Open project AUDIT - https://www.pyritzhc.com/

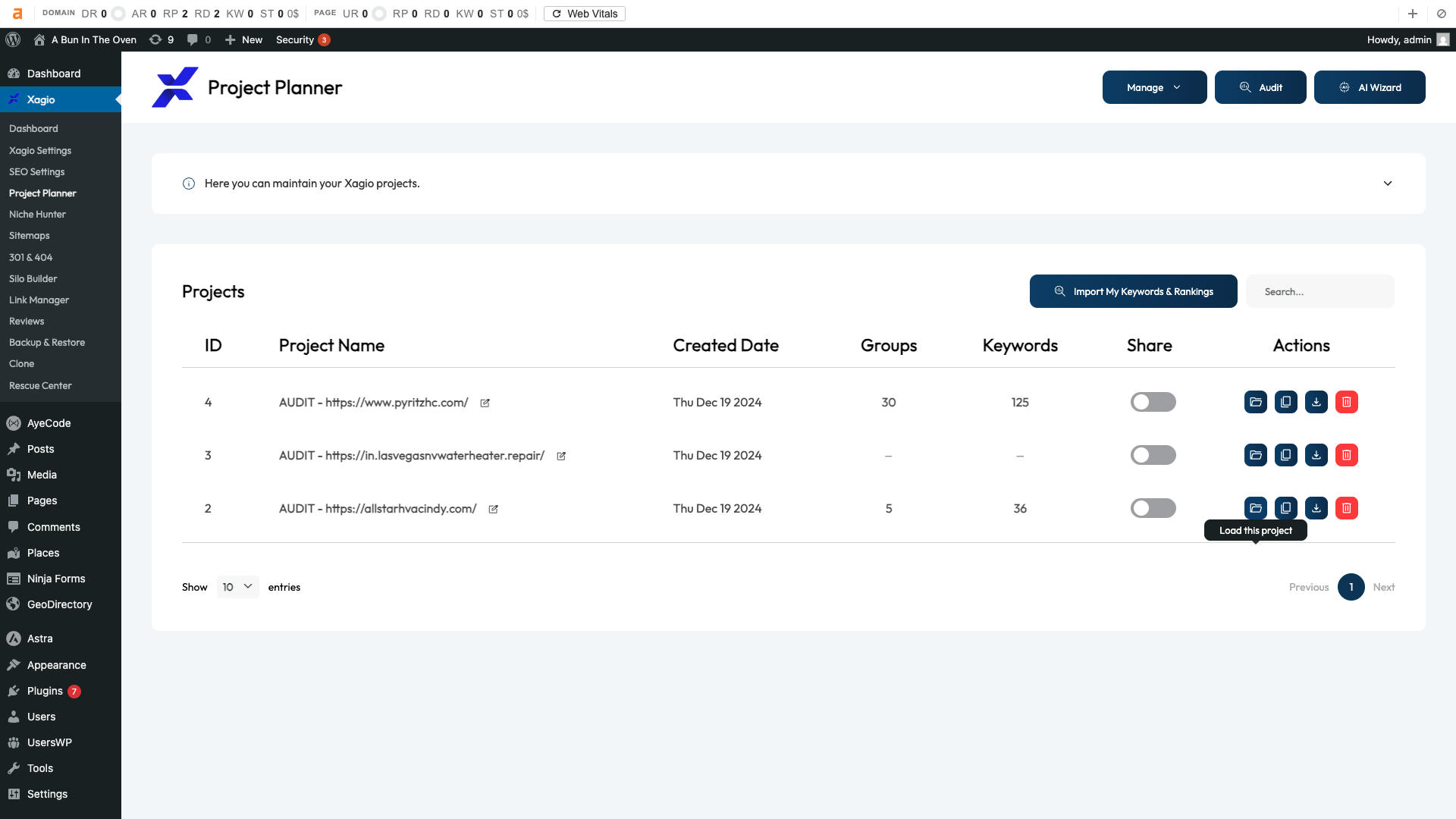(373, 403)
